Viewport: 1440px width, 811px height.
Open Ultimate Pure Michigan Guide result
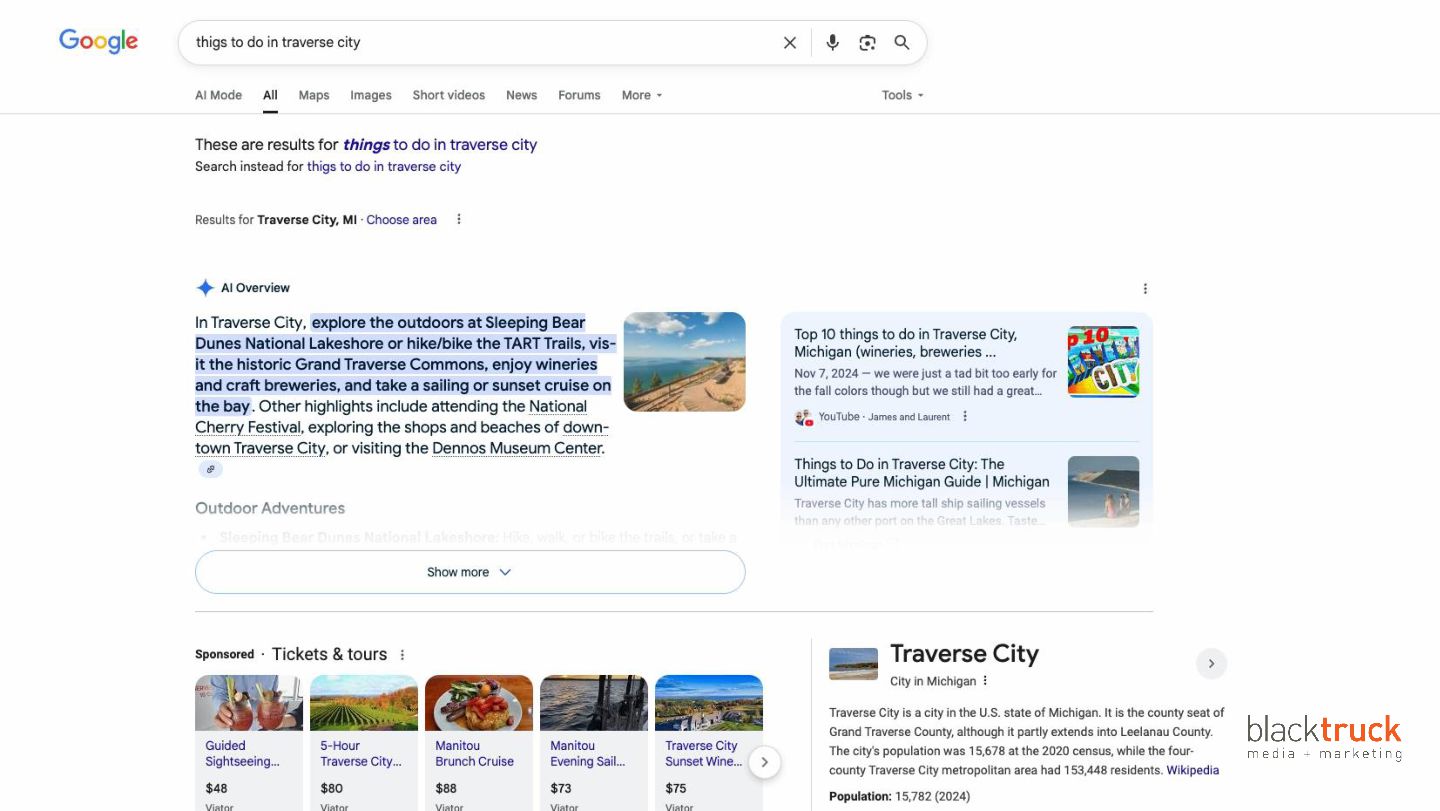click(922, 473)
